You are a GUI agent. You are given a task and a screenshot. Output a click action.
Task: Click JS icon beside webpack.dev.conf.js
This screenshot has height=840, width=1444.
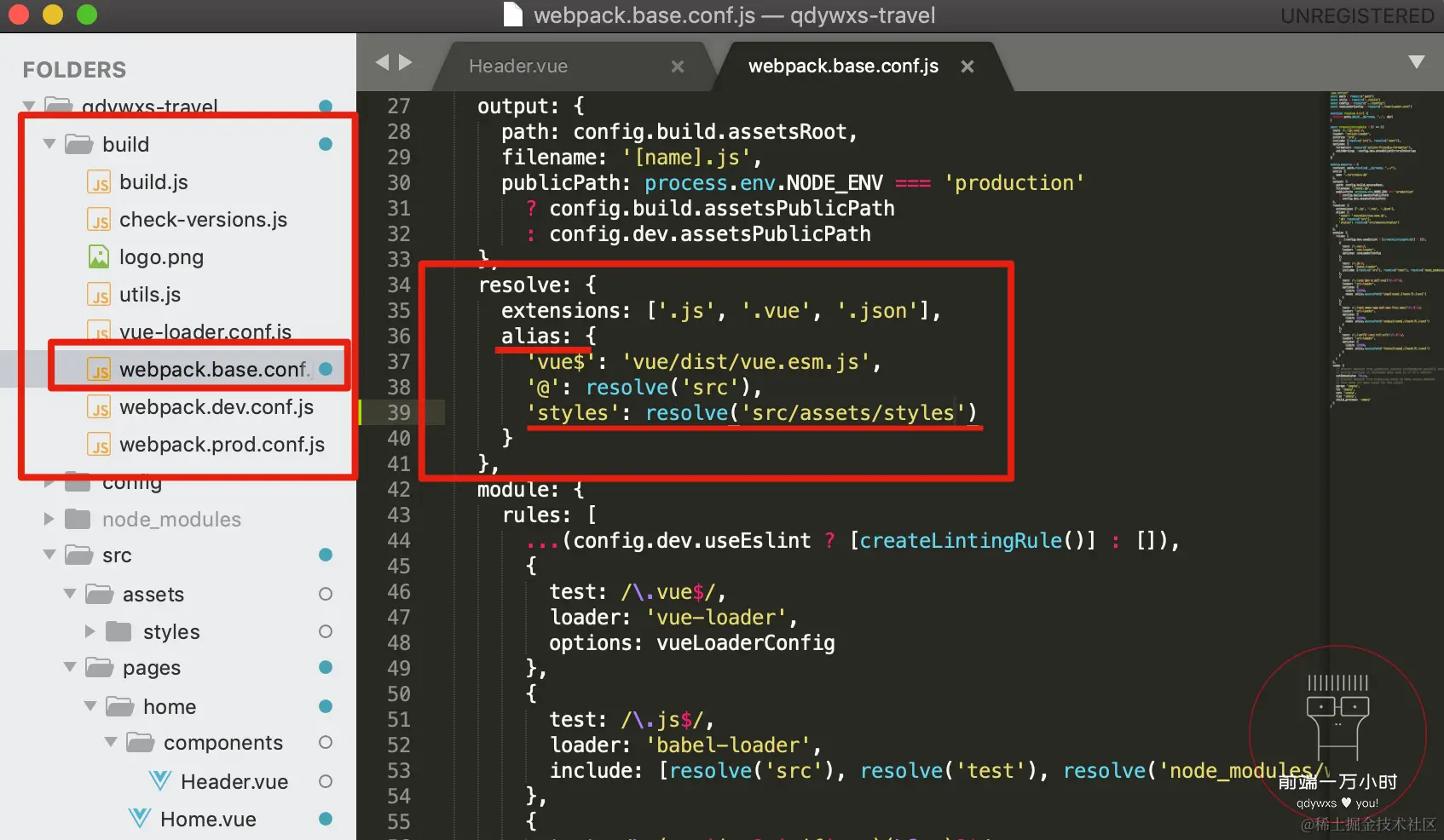coord(99,407)
